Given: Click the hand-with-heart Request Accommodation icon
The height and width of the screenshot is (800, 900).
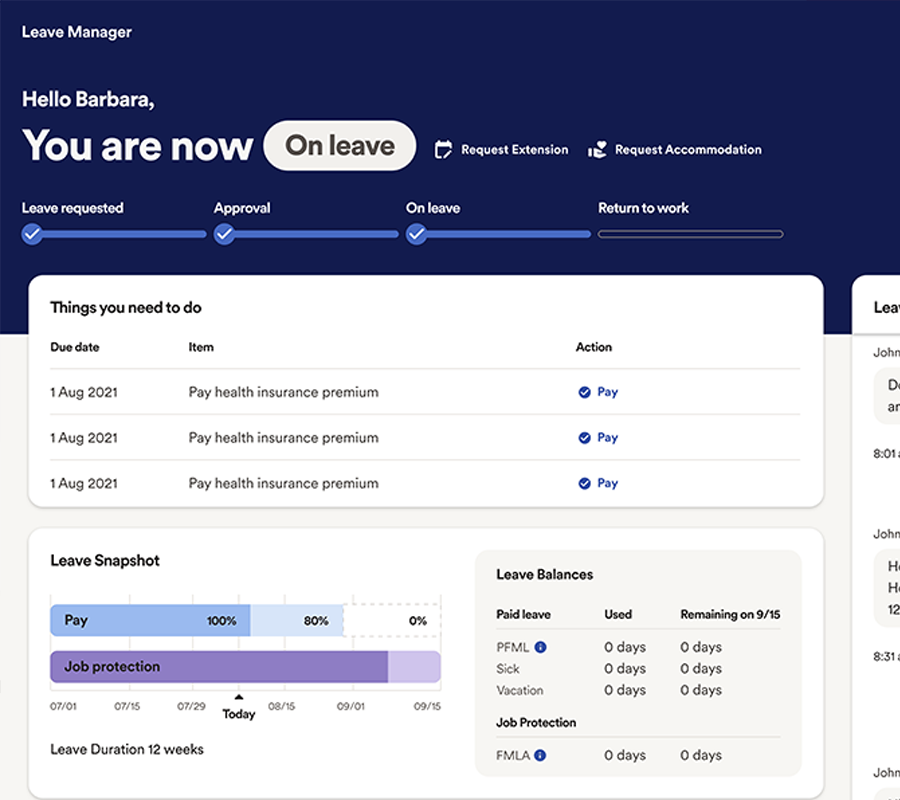Looking at the screenshot, I should click(598, 148).
